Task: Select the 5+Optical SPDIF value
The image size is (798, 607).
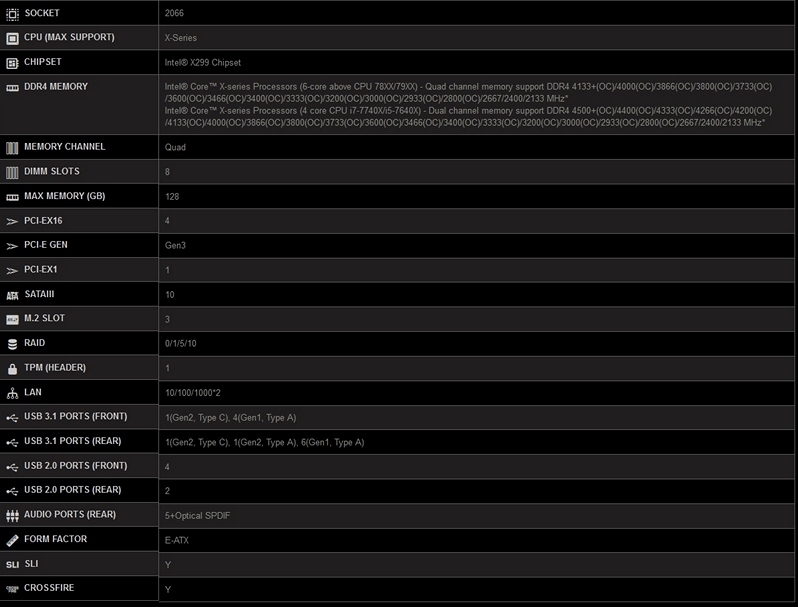Action: pyautogui.click(x=197, y=515)
